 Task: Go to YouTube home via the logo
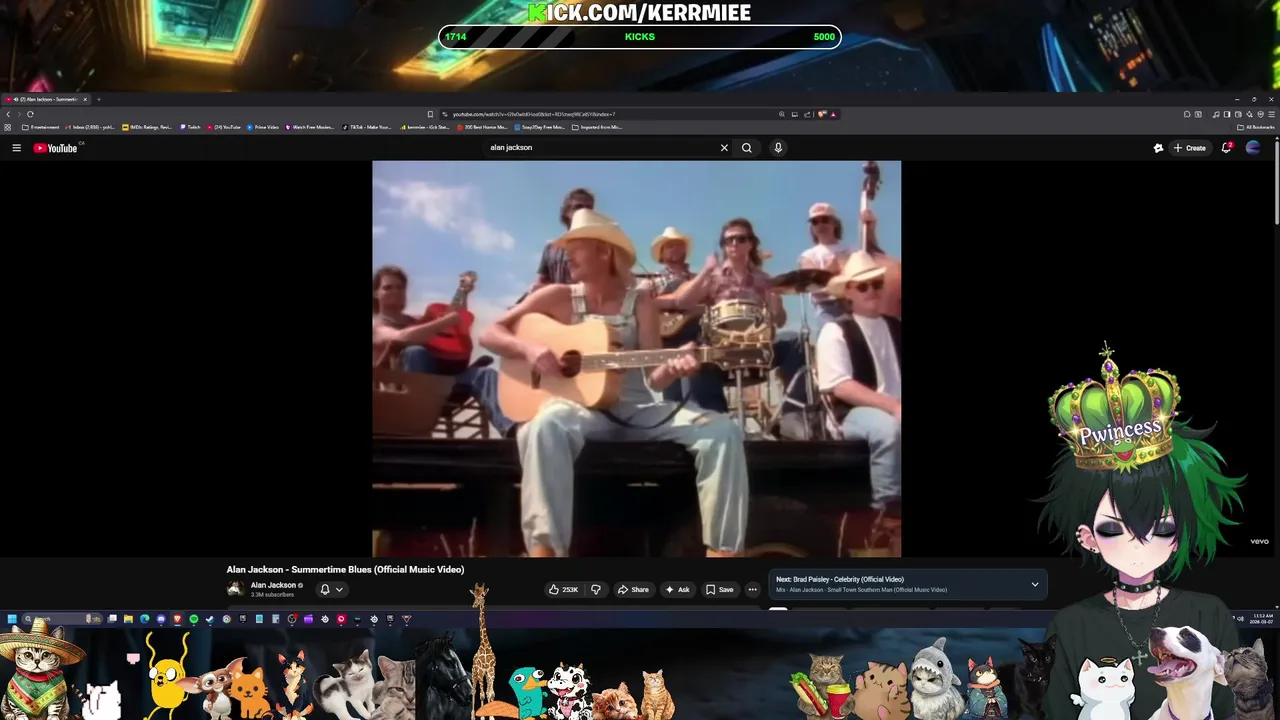click(55, 148)
